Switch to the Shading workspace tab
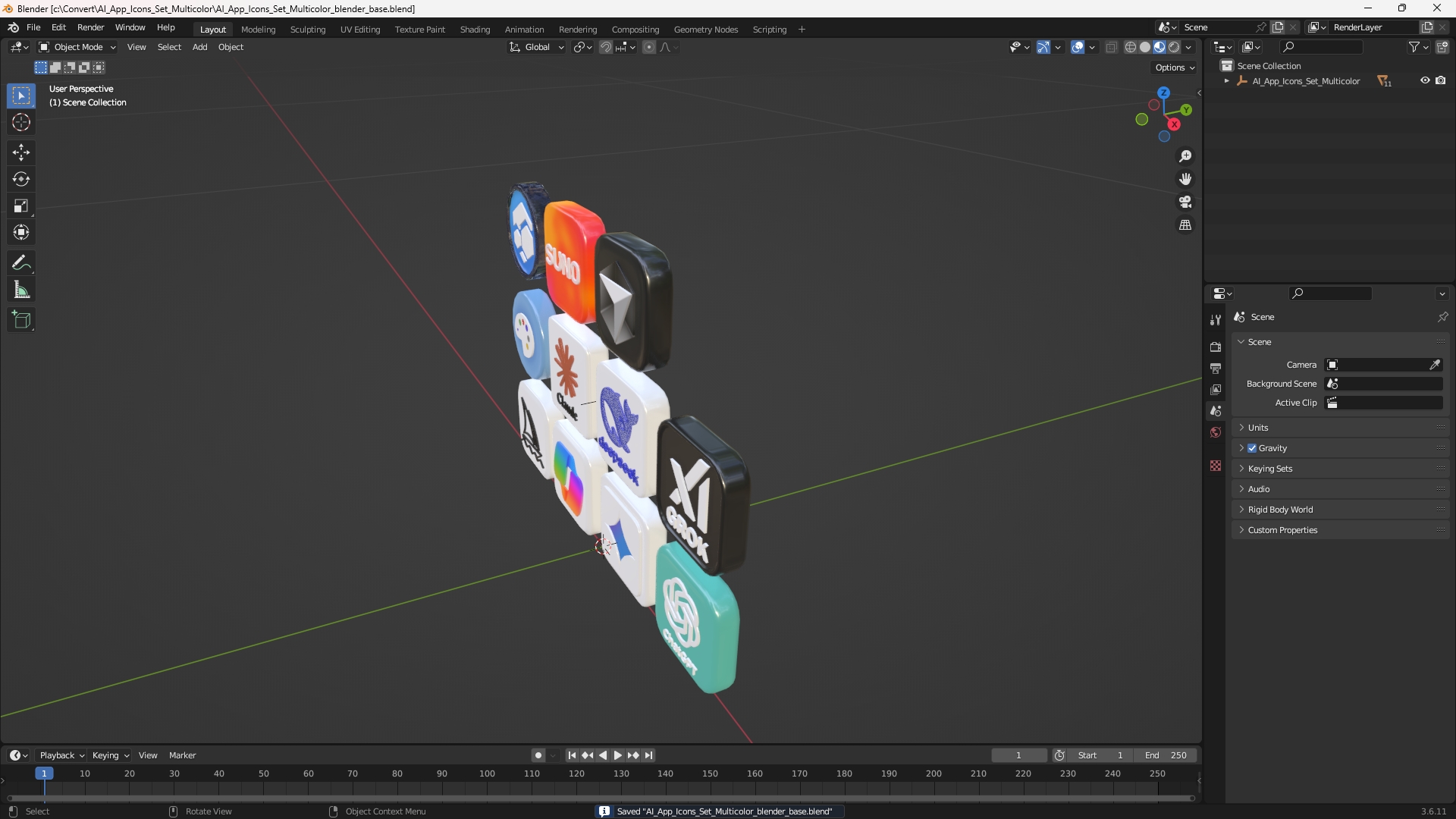Screen dimensions: 1456x819 pyautogui.click(x=475, y=30)
